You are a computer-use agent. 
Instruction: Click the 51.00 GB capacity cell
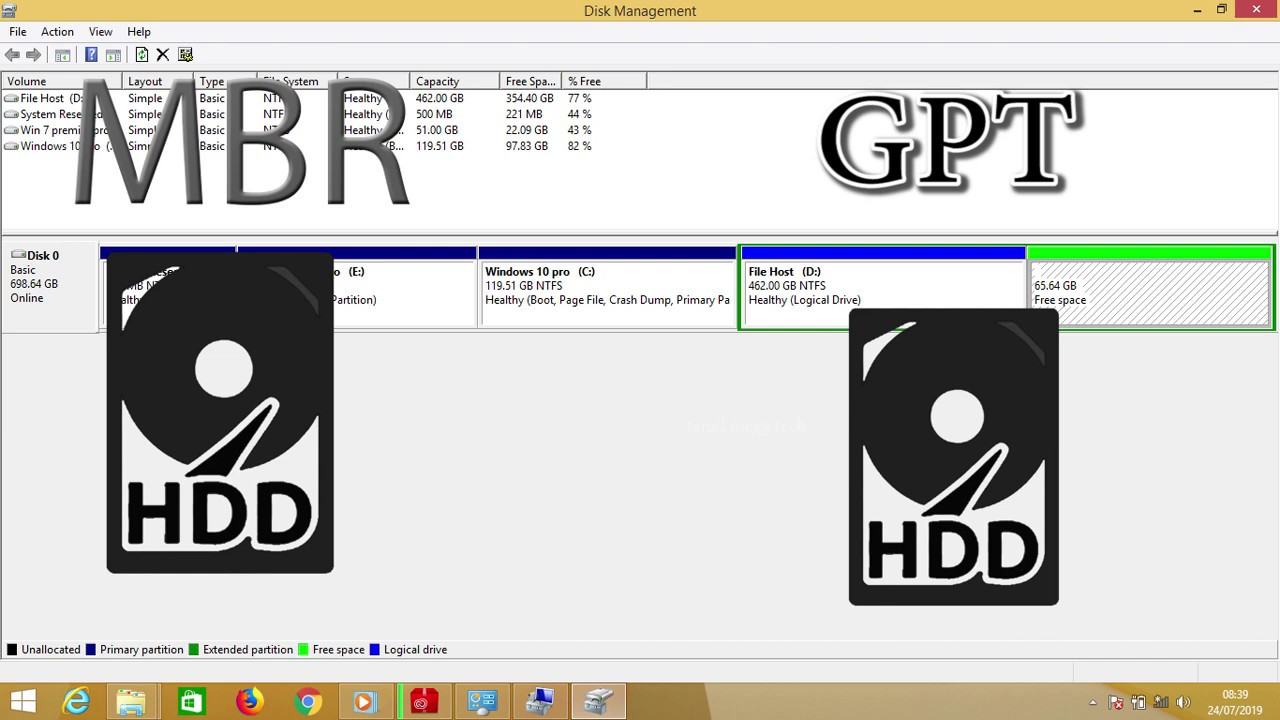point(437,131)
